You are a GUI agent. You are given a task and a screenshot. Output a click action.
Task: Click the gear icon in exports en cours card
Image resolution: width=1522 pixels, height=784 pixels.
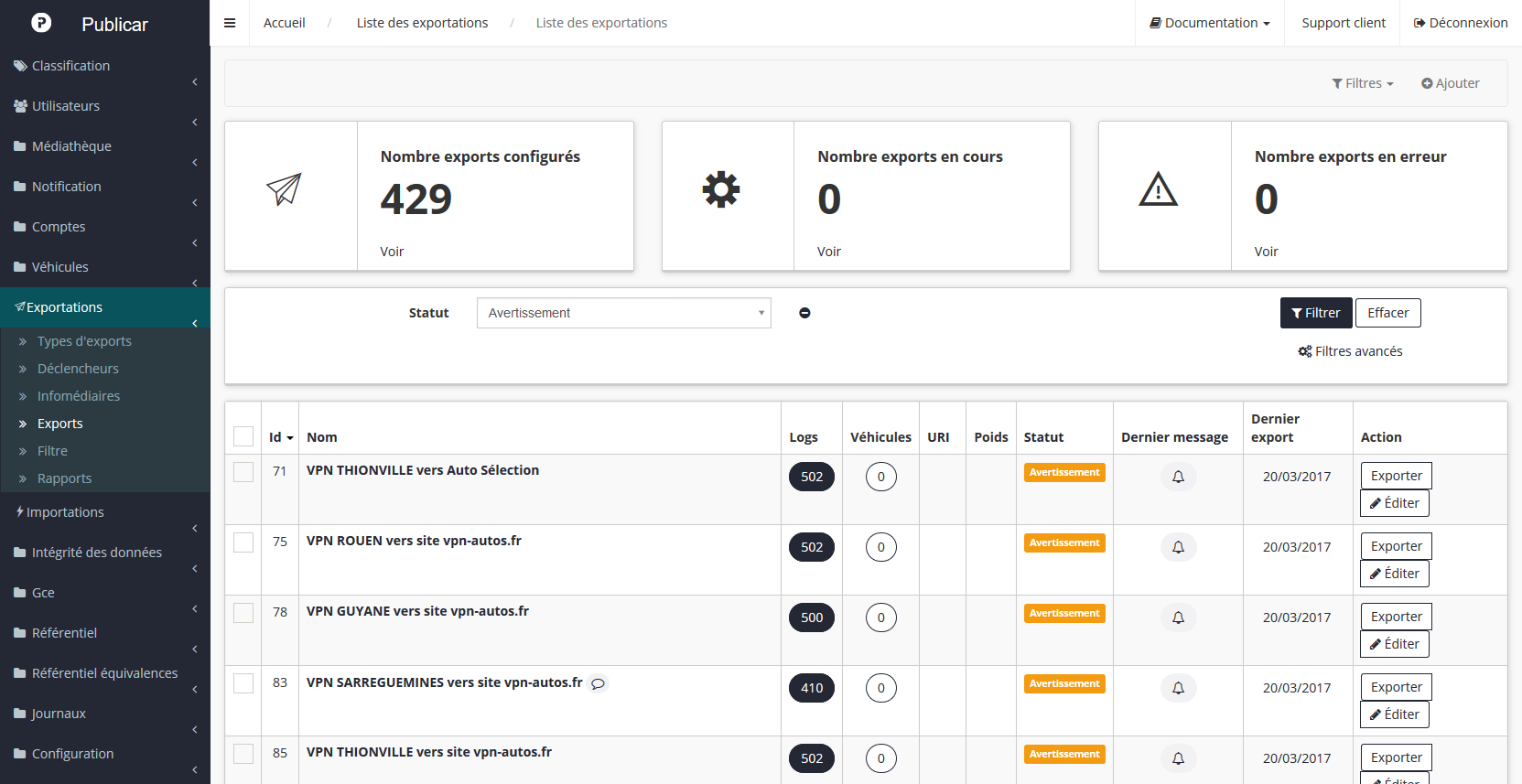(x=721, y=189)
